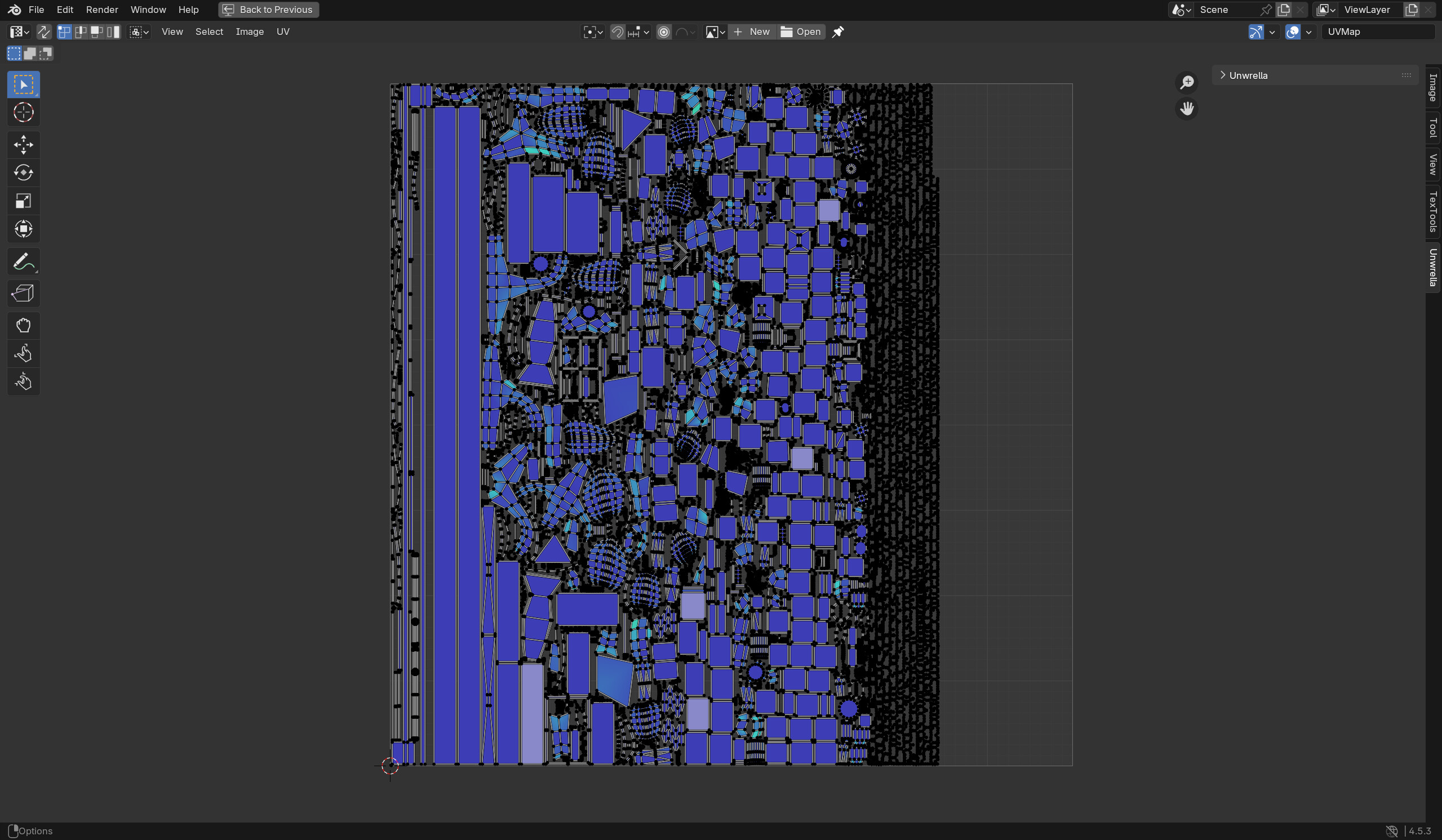The width and height of the screenshot is (1442, 840).
Task: Click the new ViewLayer duplicate icon
Action: 1412,10
